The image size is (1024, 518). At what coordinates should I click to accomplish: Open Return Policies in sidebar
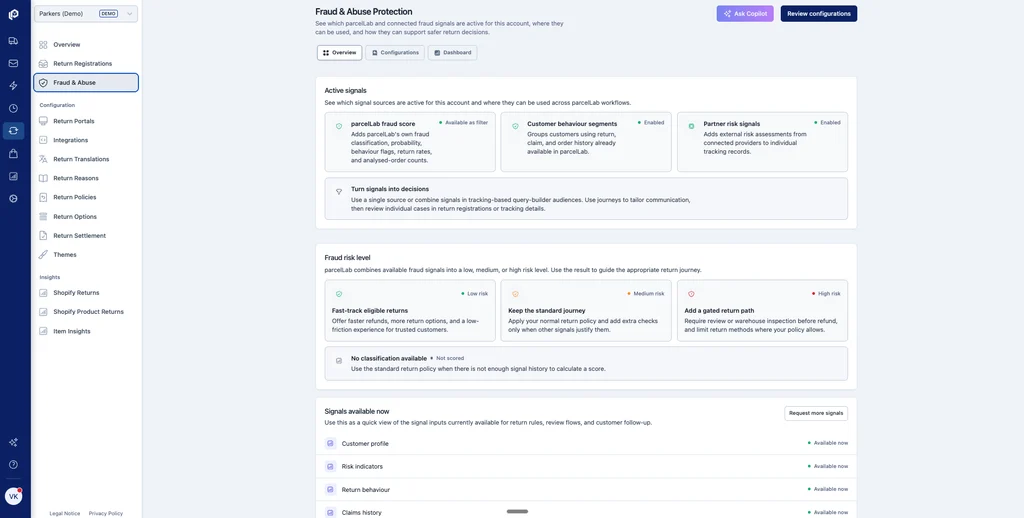click(86, 197)
